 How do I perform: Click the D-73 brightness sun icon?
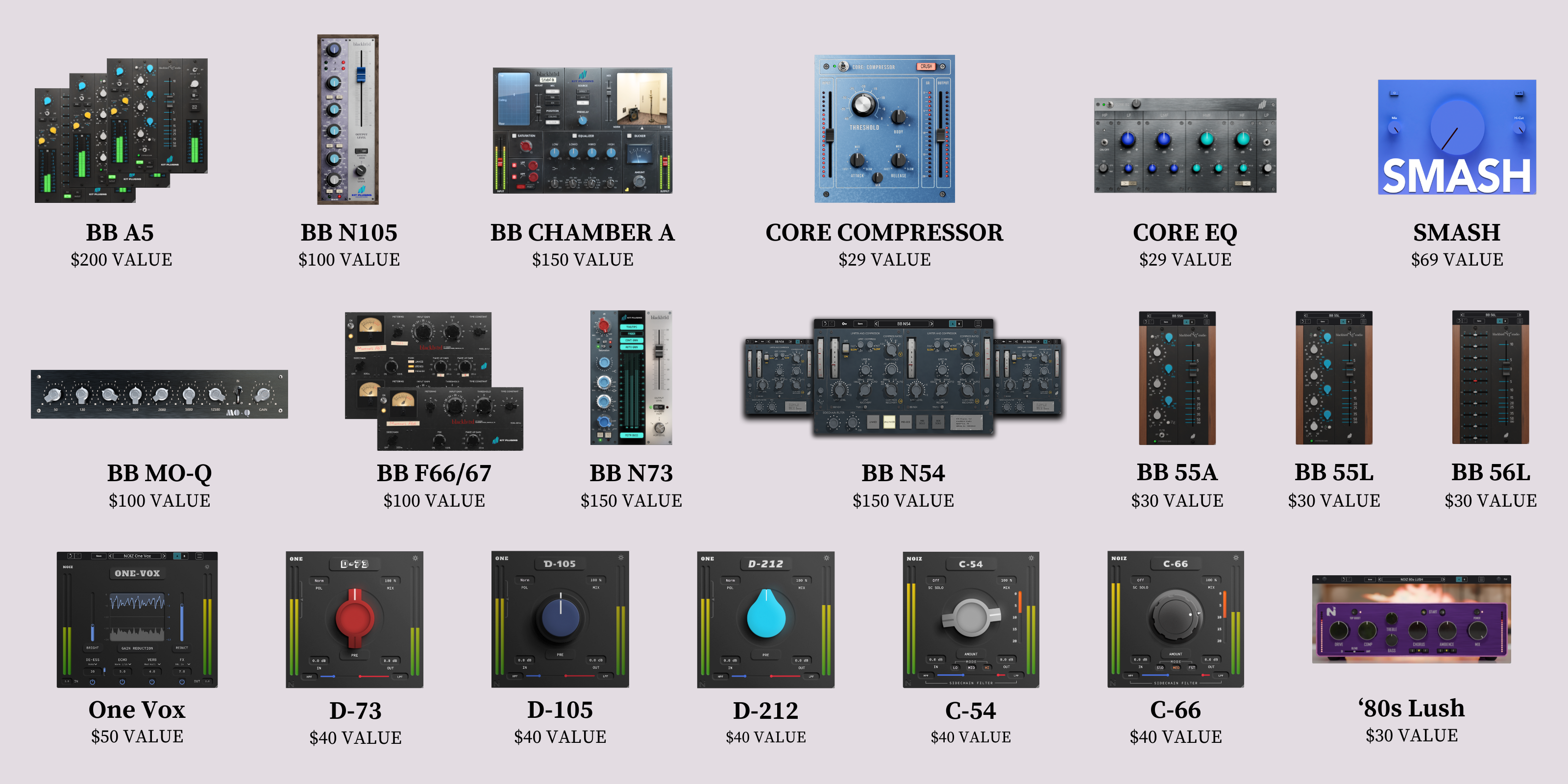tap(415, 558)
